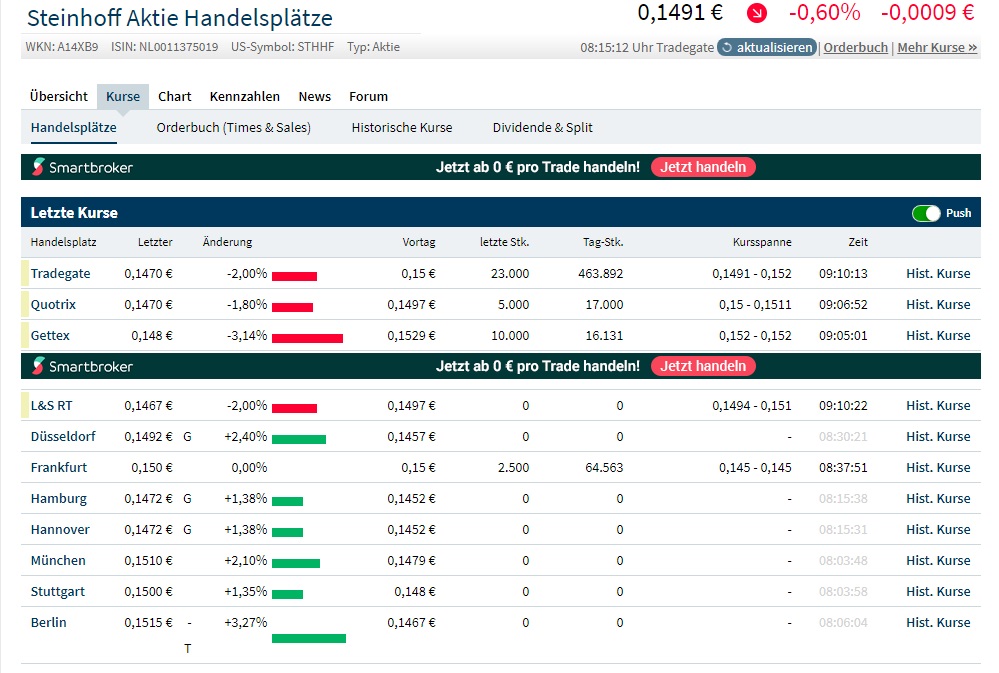Click the red down-arrow trend icon

pyautogui.click(x=757, y=13)
